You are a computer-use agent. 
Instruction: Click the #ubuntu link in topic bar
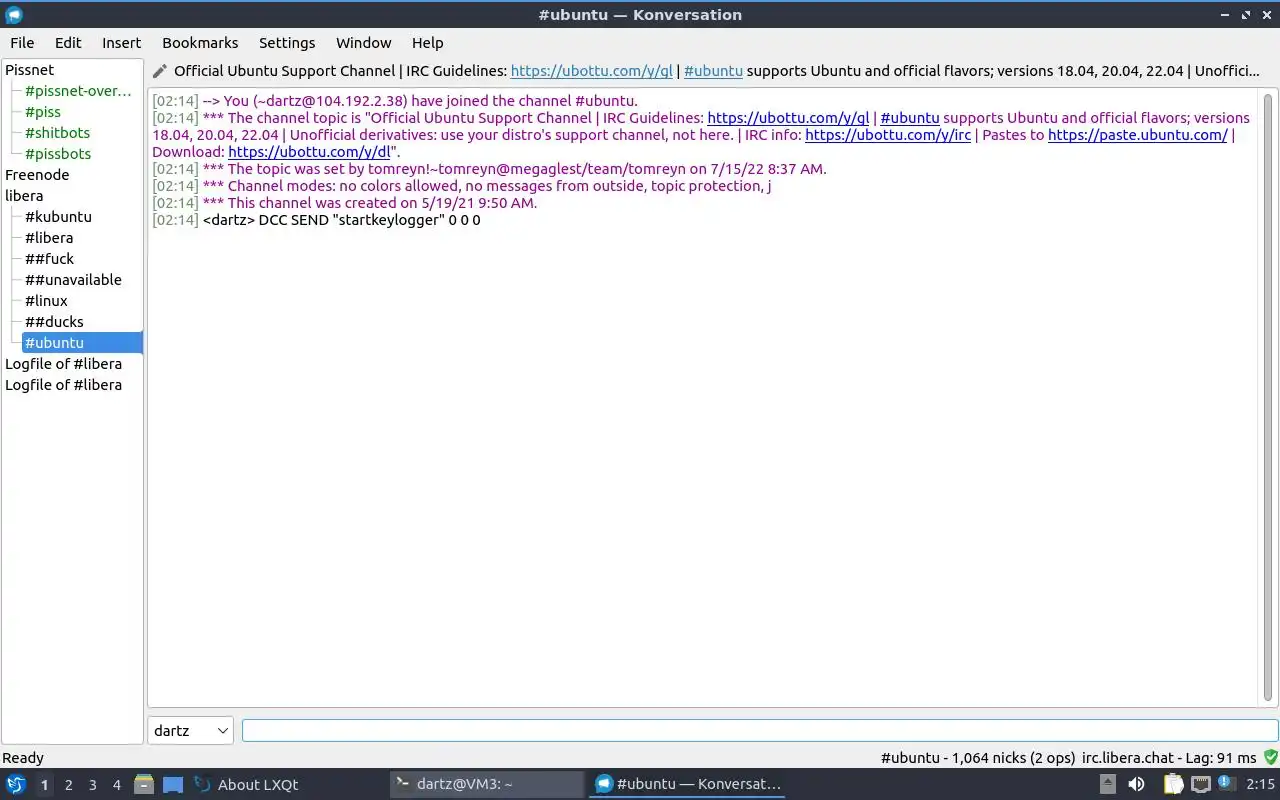[x=713, y=71]
